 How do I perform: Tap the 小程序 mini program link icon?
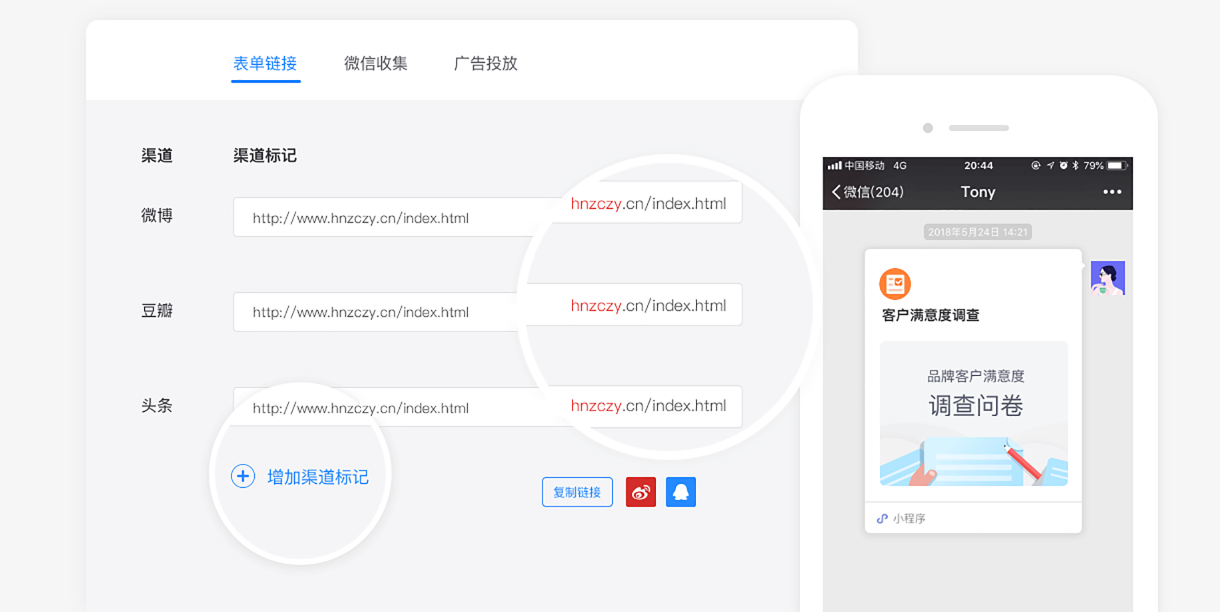[x=882, y=519]
